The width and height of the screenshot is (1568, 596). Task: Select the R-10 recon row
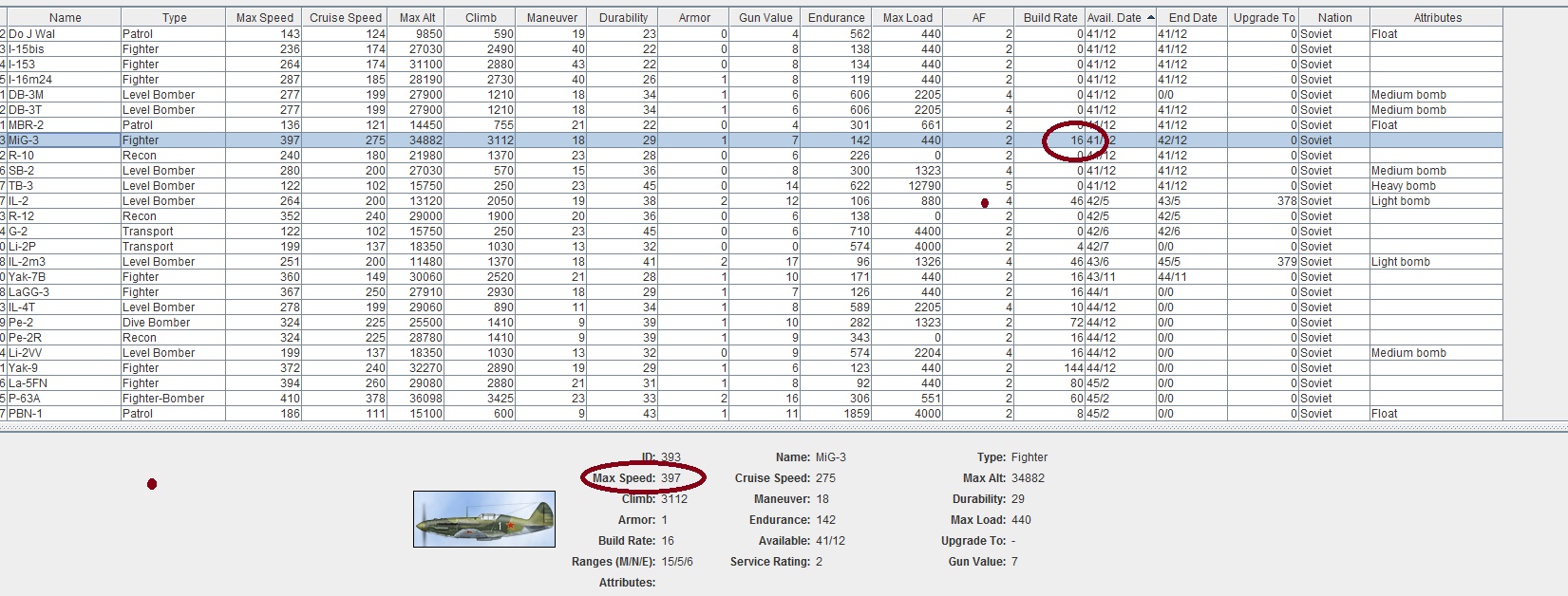[x=751, y=155]
